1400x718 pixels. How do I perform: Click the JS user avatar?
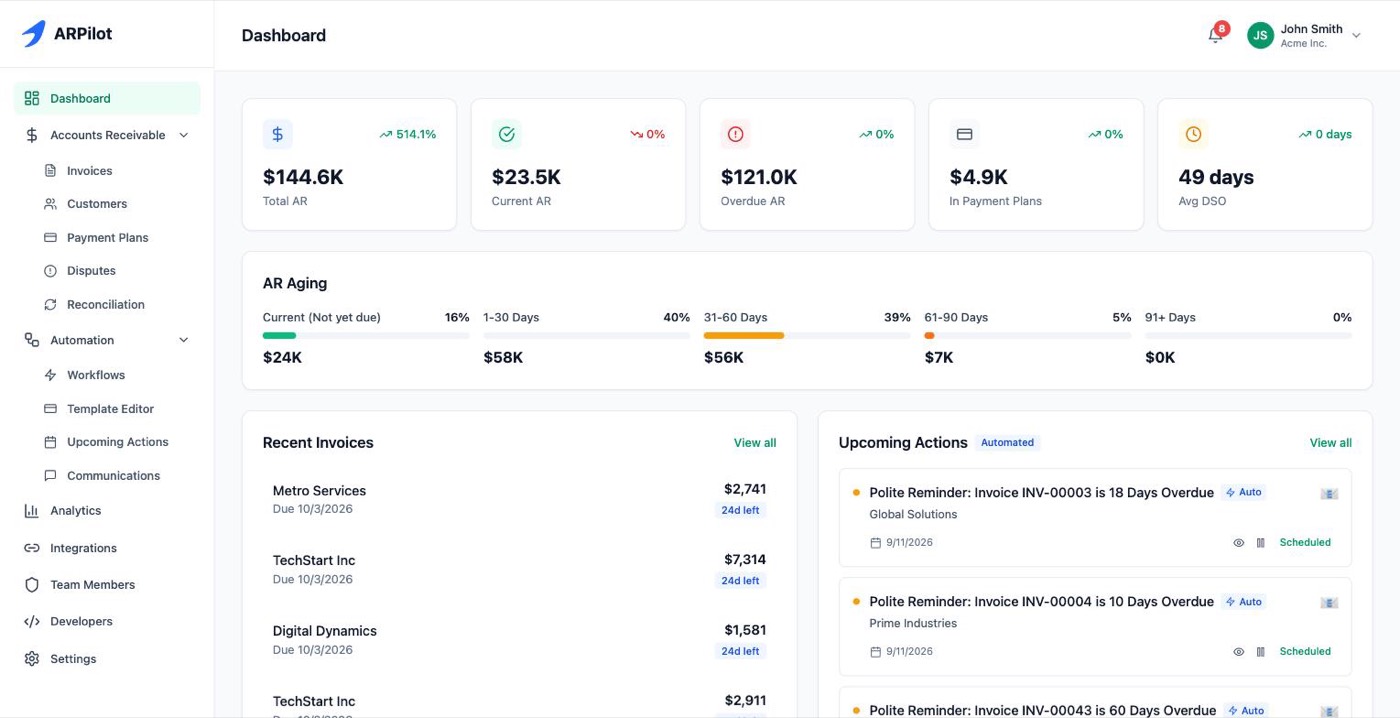(x=1260, y=35)
